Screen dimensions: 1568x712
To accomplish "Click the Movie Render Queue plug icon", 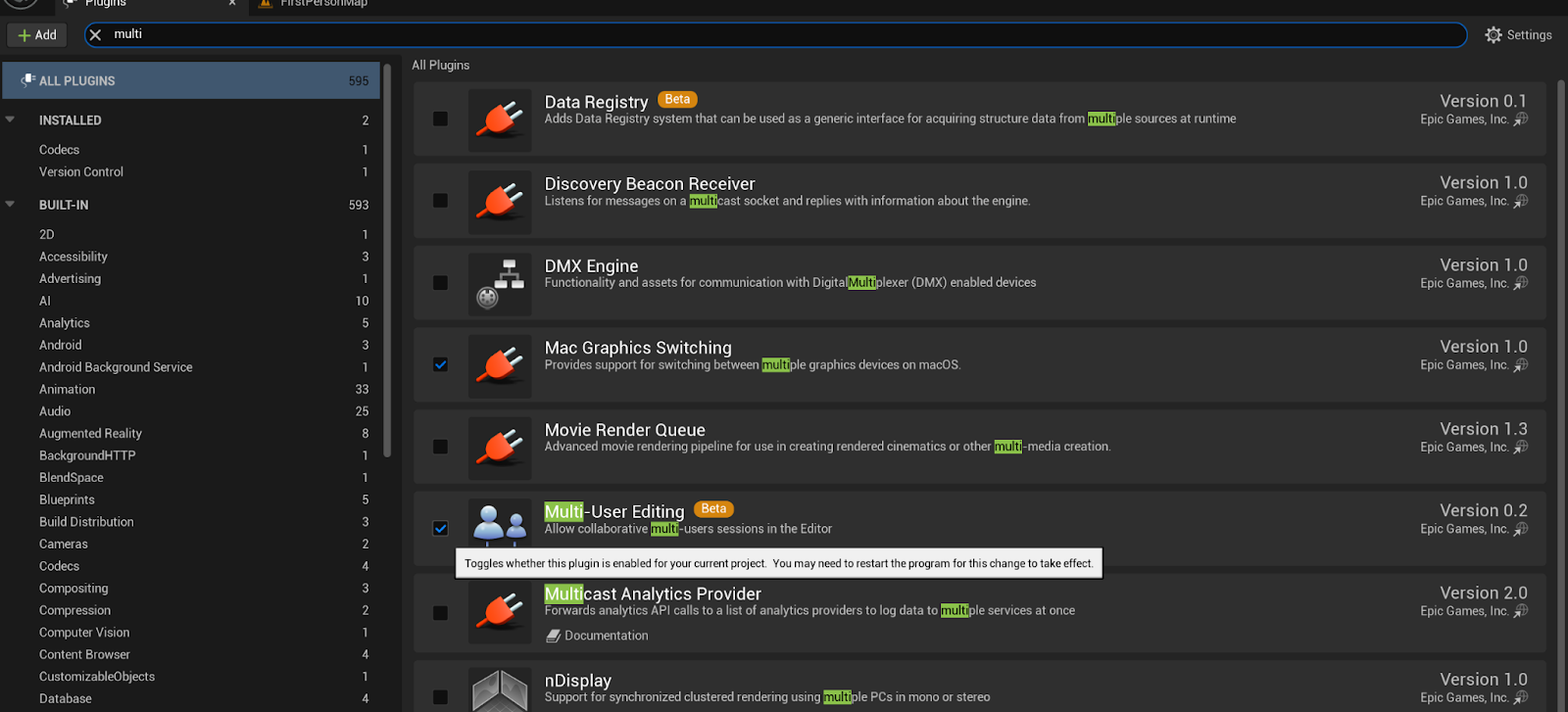I will (x=500, y=449).
